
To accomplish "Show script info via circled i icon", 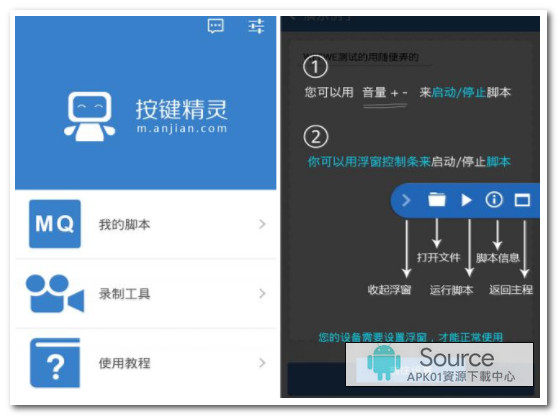I will [x=494, y=200].
